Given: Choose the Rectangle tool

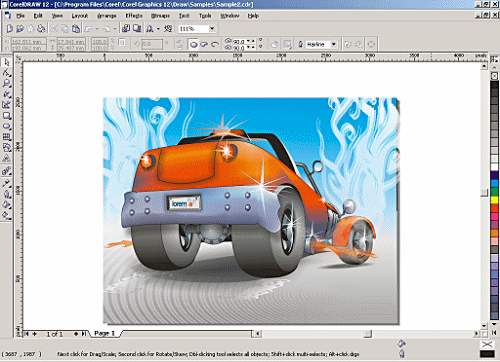Looking at the screenshot, I should pos(7,116).
